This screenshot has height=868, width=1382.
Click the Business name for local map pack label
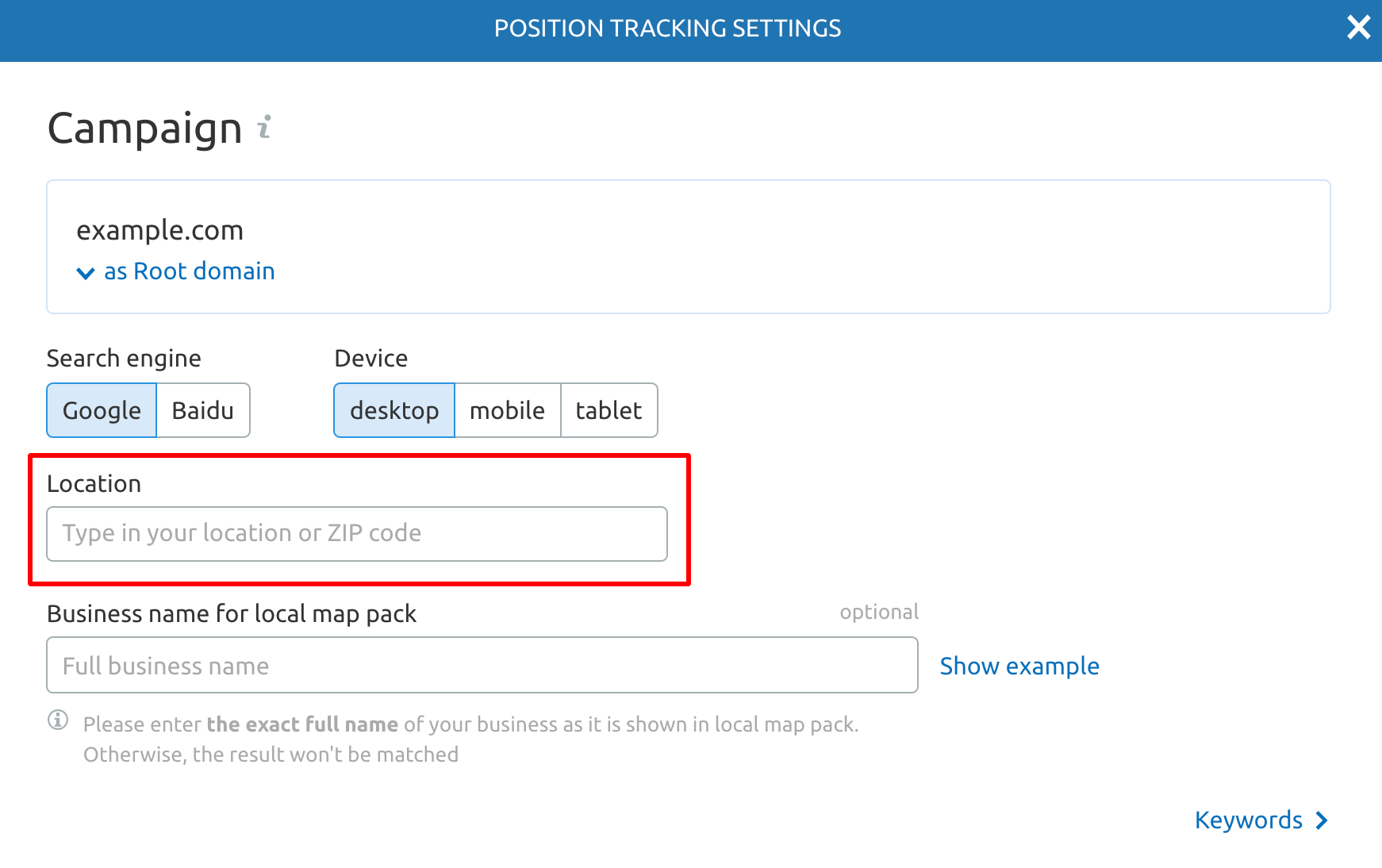point(231,613)
